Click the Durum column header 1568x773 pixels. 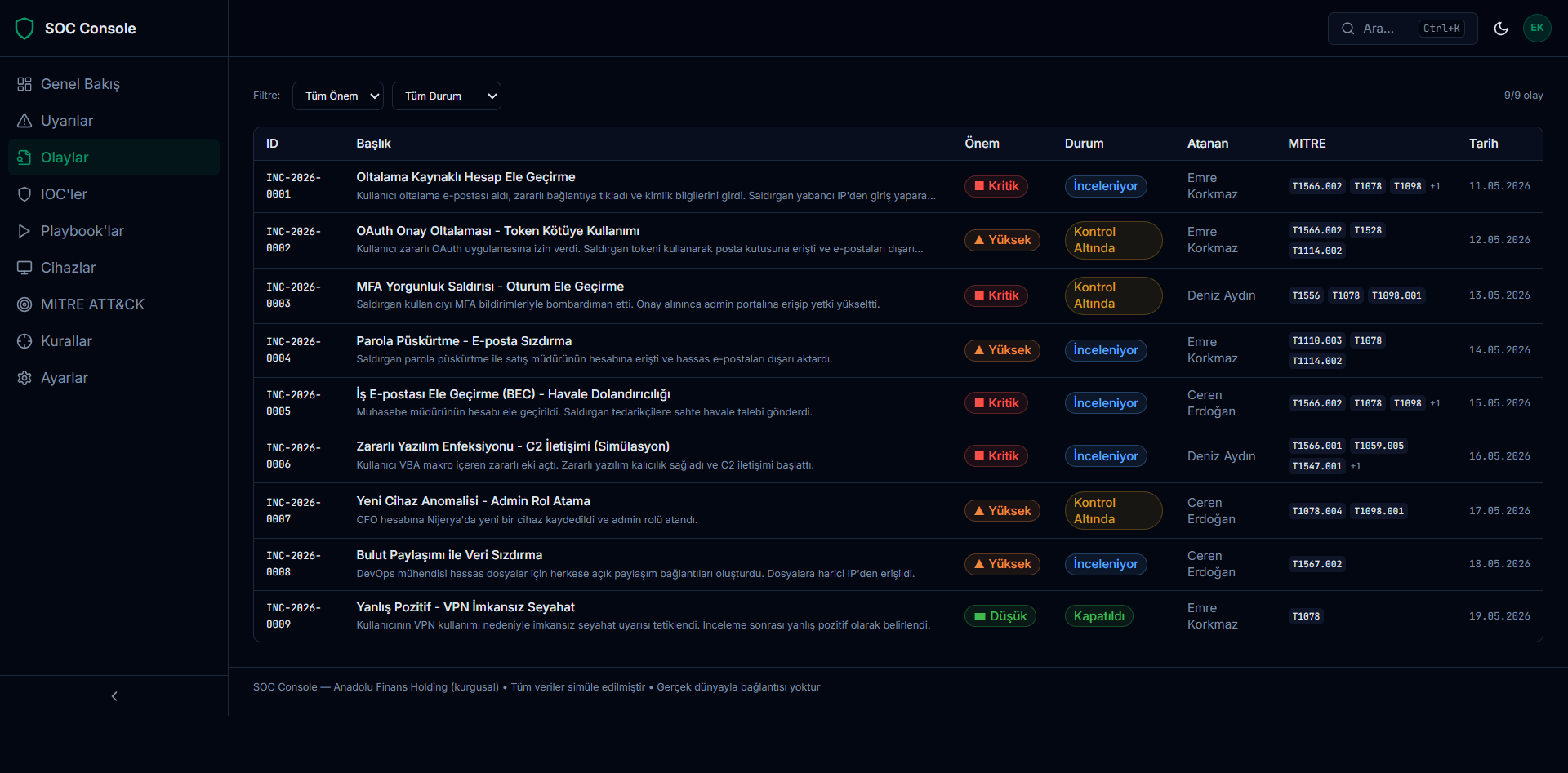[x=1084, y=144]
